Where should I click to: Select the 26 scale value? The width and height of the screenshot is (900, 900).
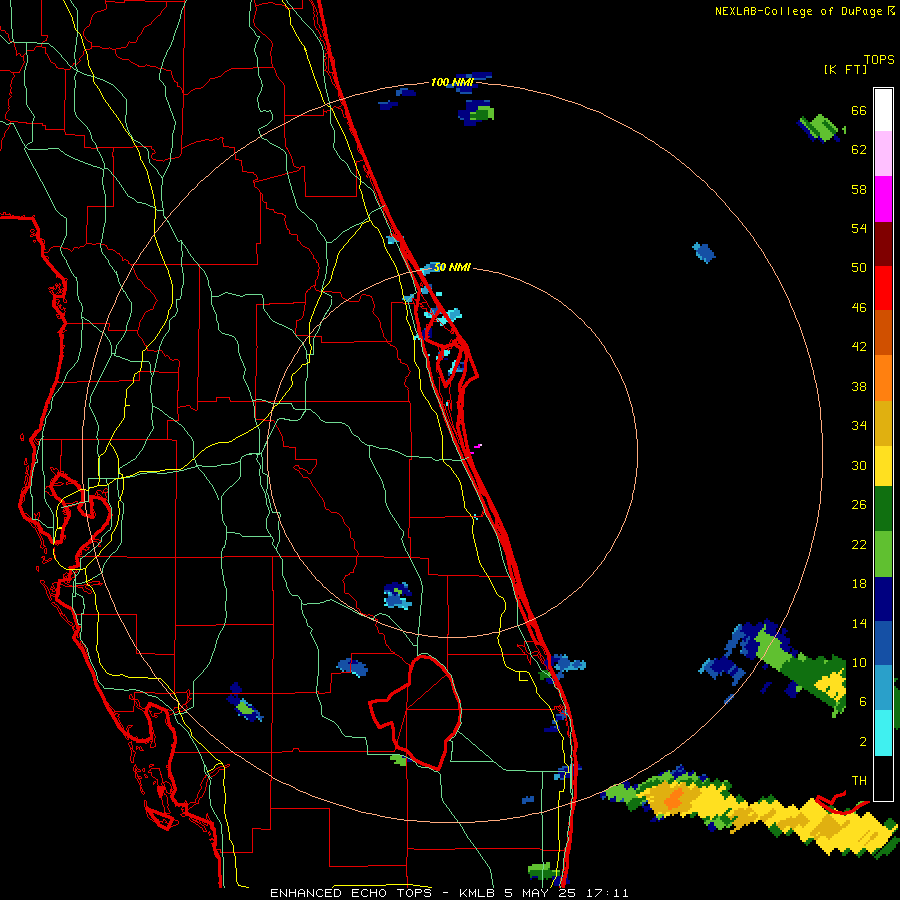859,505
